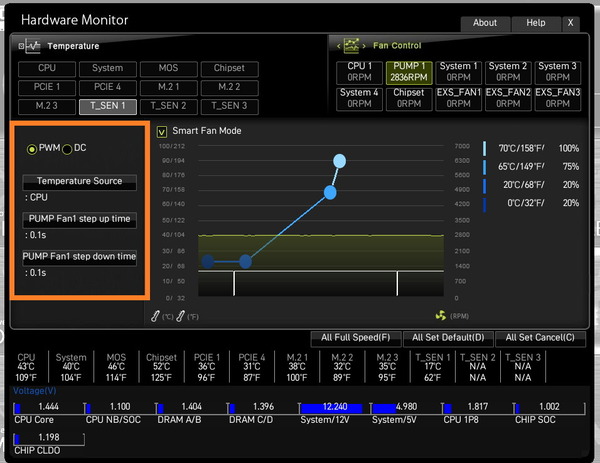The width and height of the screenshot is (600, 463).
Task: Click the green fan RPM icon
Action: (441, 315)
